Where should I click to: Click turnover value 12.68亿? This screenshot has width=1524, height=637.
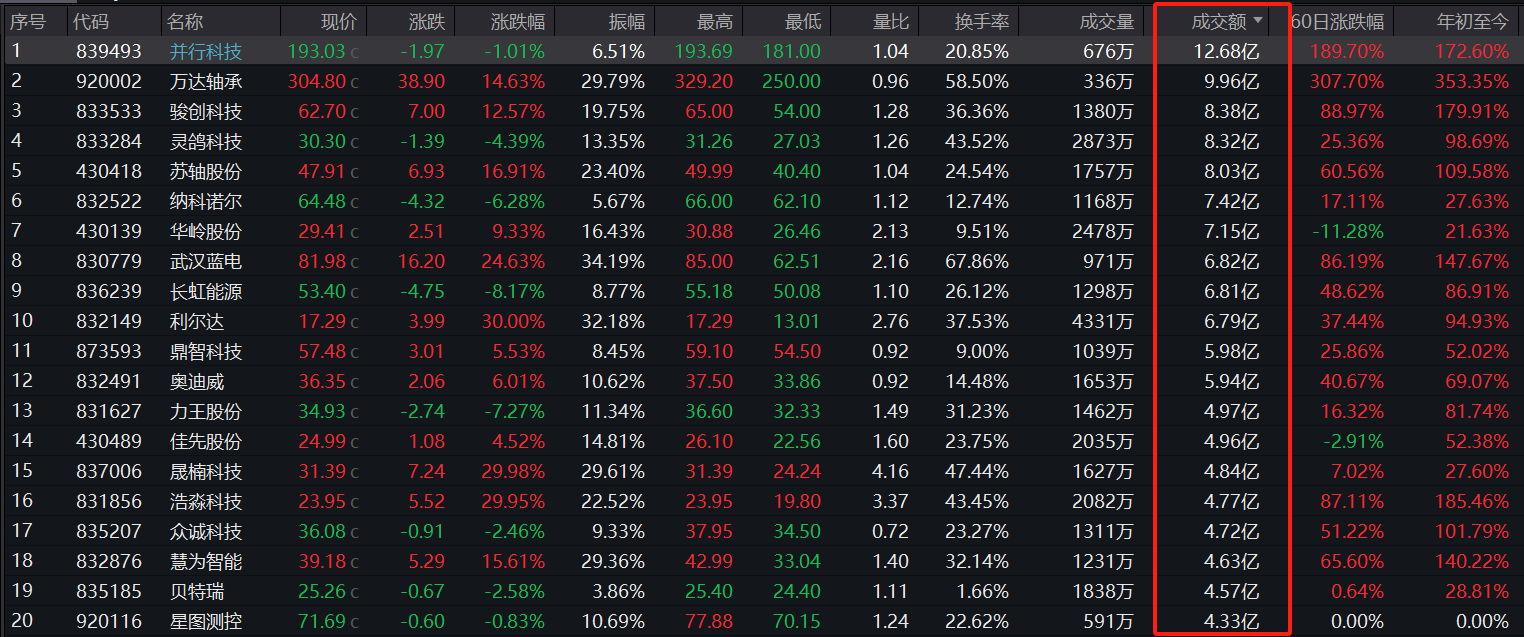click(x=1226, y=51)
